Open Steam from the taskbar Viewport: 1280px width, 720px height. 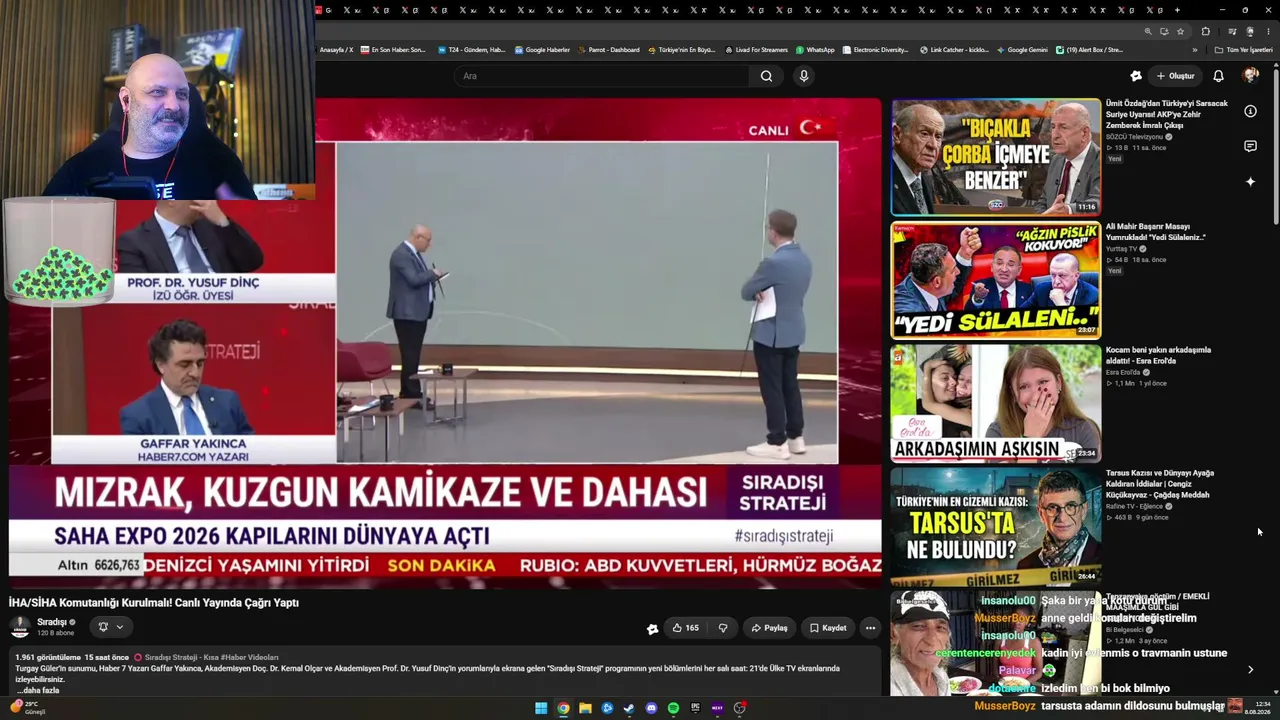(629, 708)
